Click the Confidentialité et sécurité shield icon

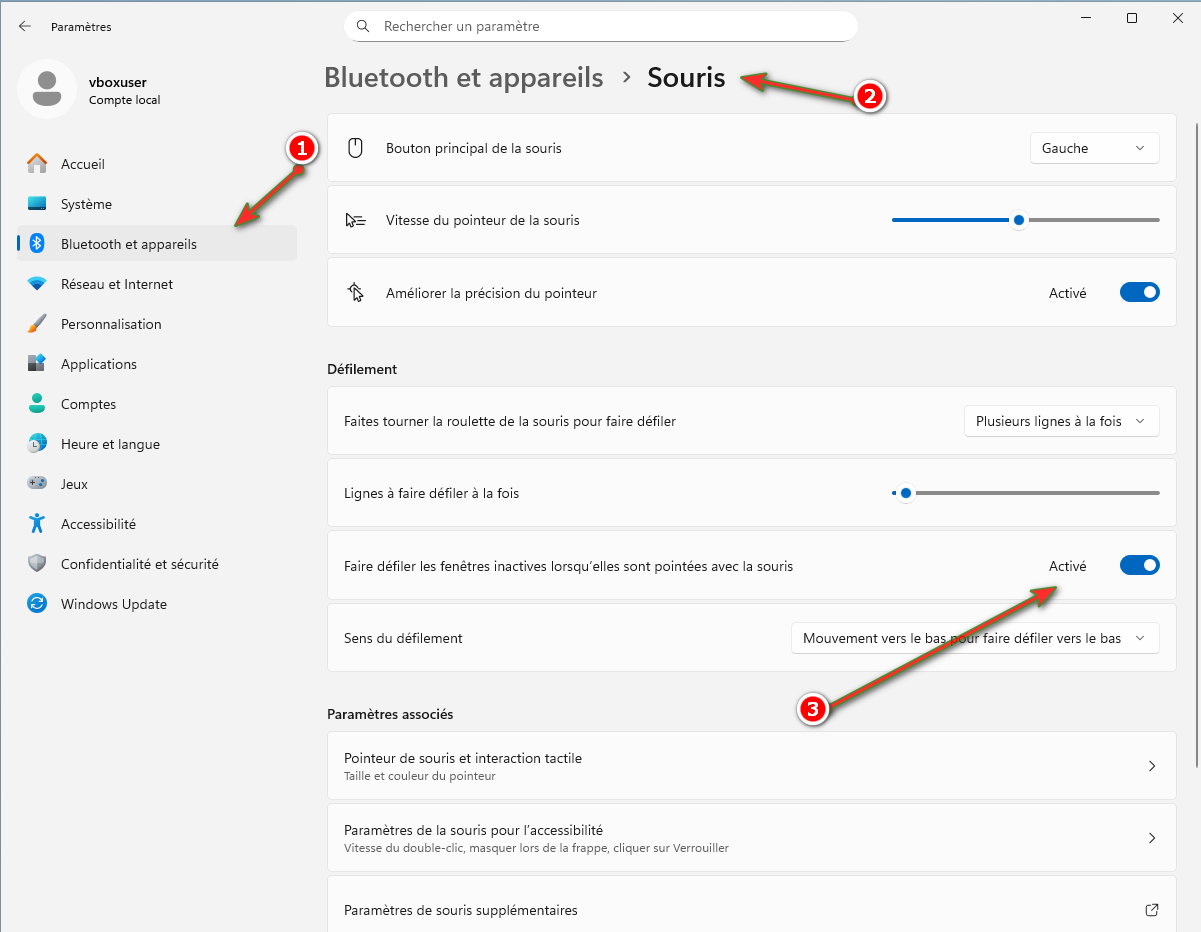click(37, 564)
